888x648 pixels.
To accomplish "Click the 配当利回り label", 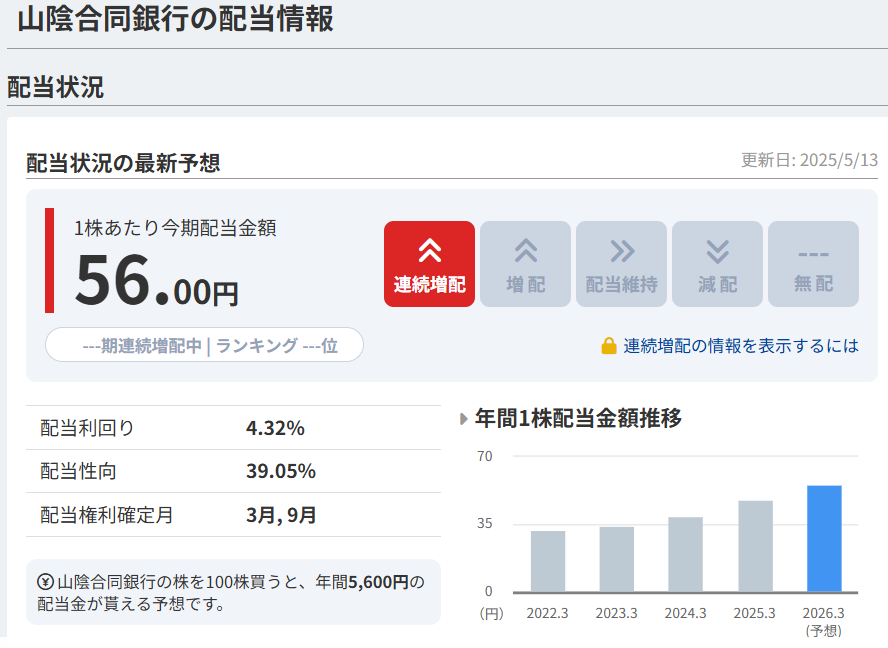I will (x=87, y=428).
